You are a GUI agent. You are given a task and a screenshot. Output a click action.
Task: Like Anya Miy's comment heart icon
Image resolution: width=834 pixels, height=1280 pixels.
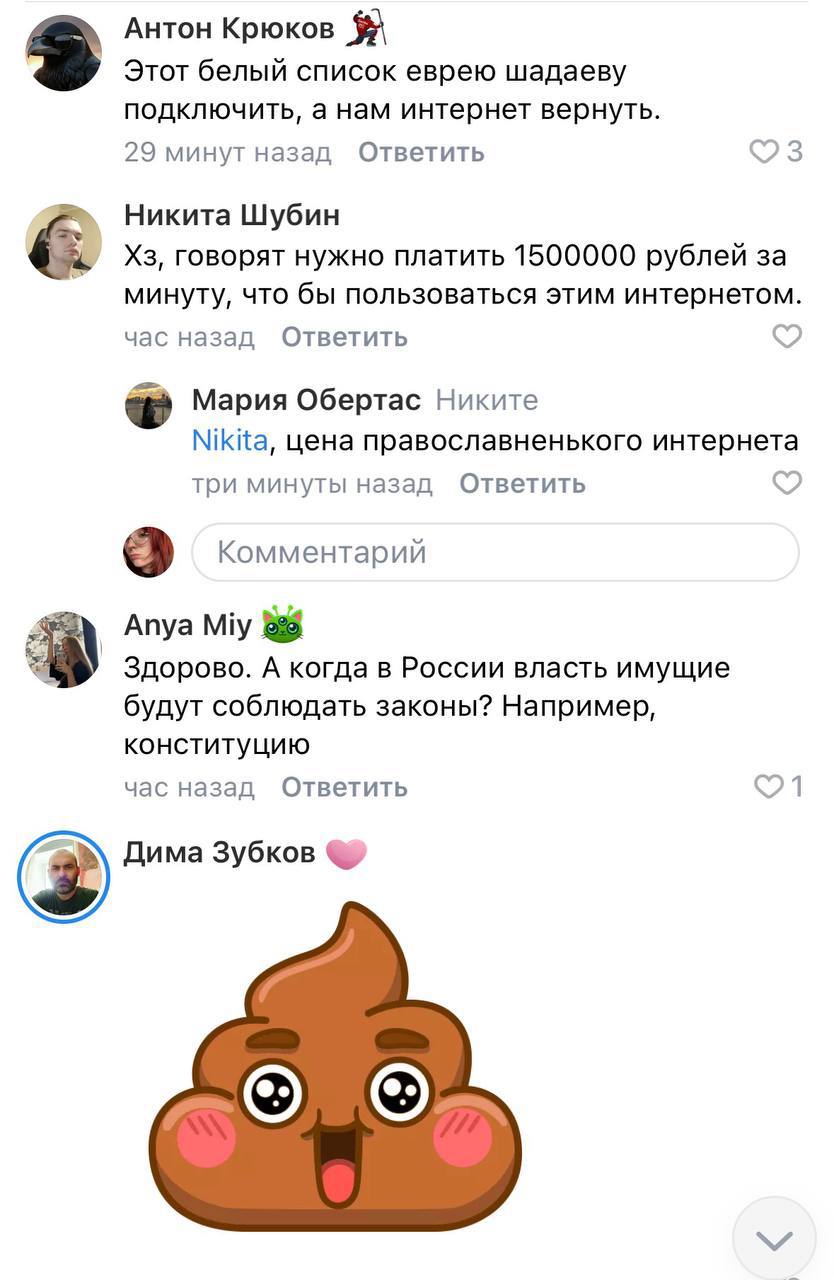point(769,787)
